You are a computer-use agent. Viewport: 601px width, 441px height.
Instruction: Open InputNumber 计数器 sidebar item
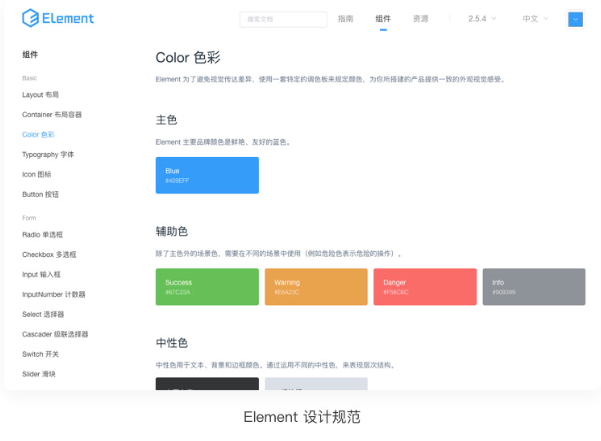[54, 294]
